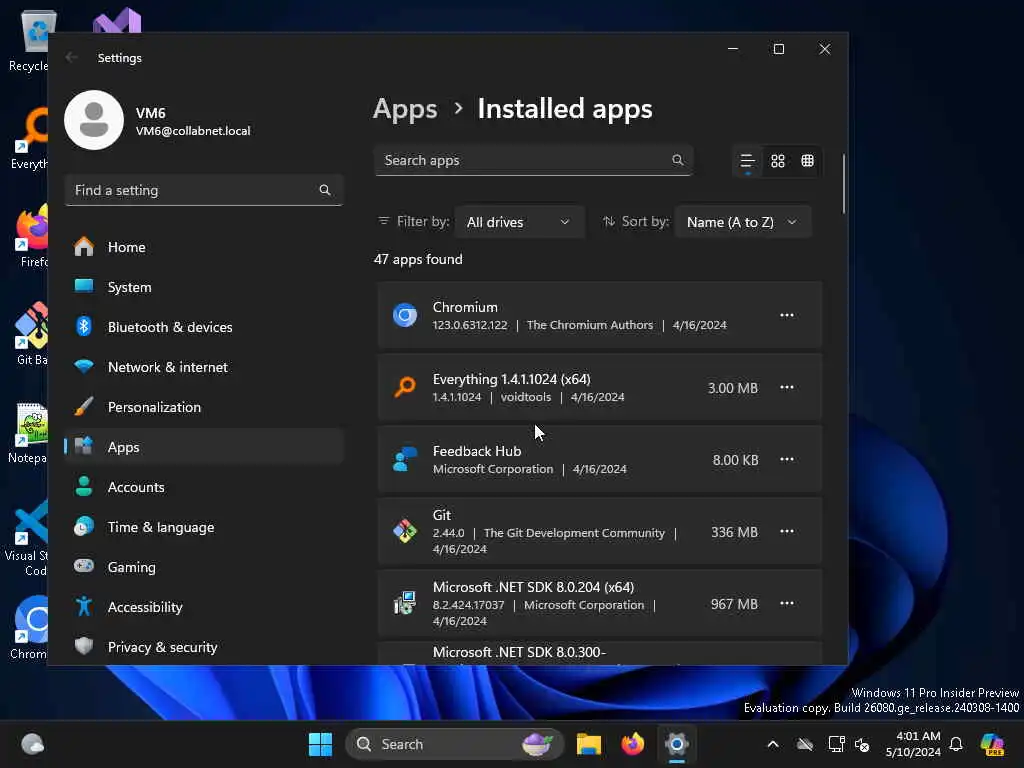Screen dimensions: 1024x768
Task: Open Time & language settings
Action: coord(204,527)
